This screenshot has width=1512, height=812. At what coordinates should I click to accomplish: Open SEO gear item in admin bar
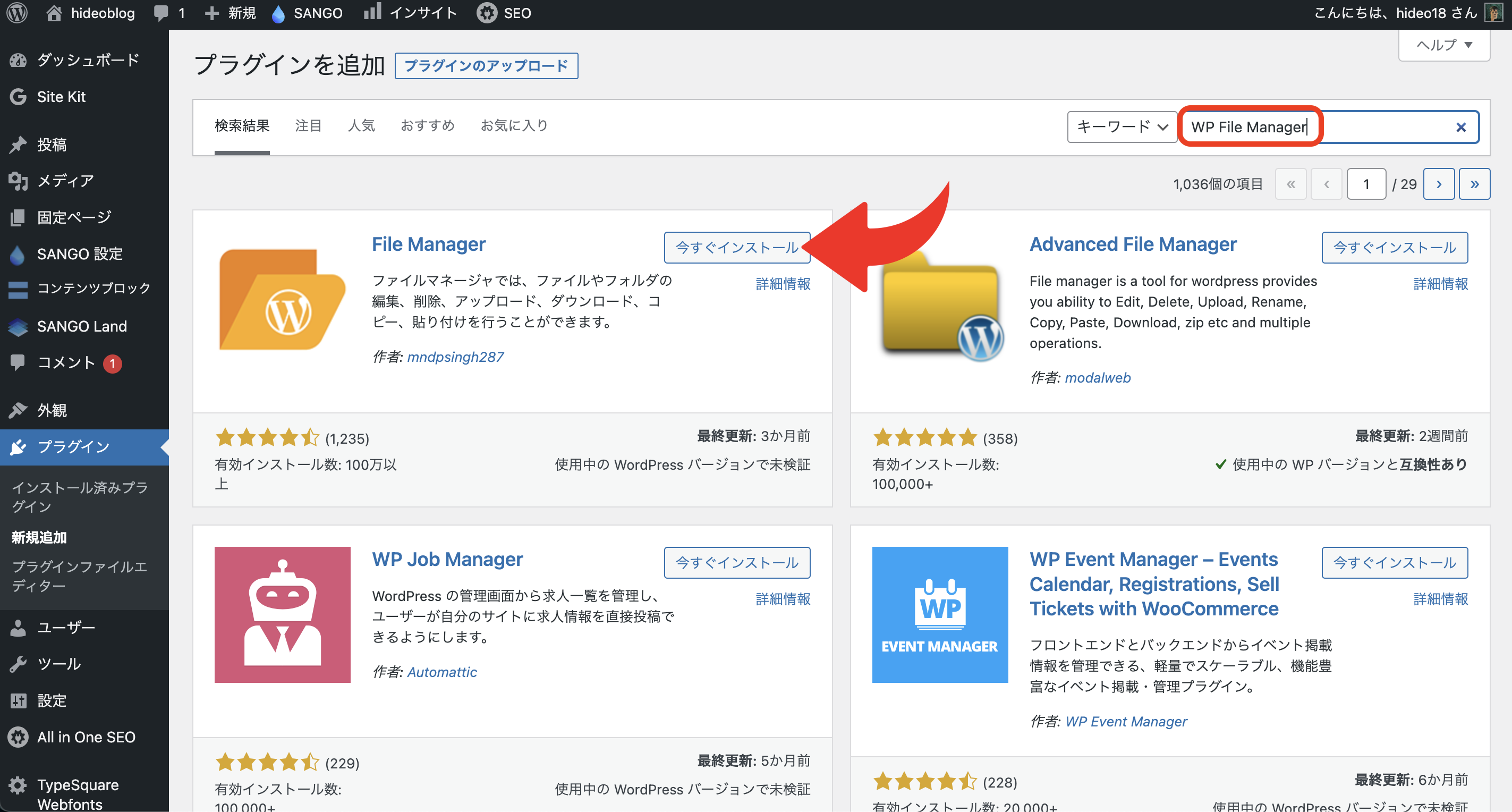coord(504,13)
